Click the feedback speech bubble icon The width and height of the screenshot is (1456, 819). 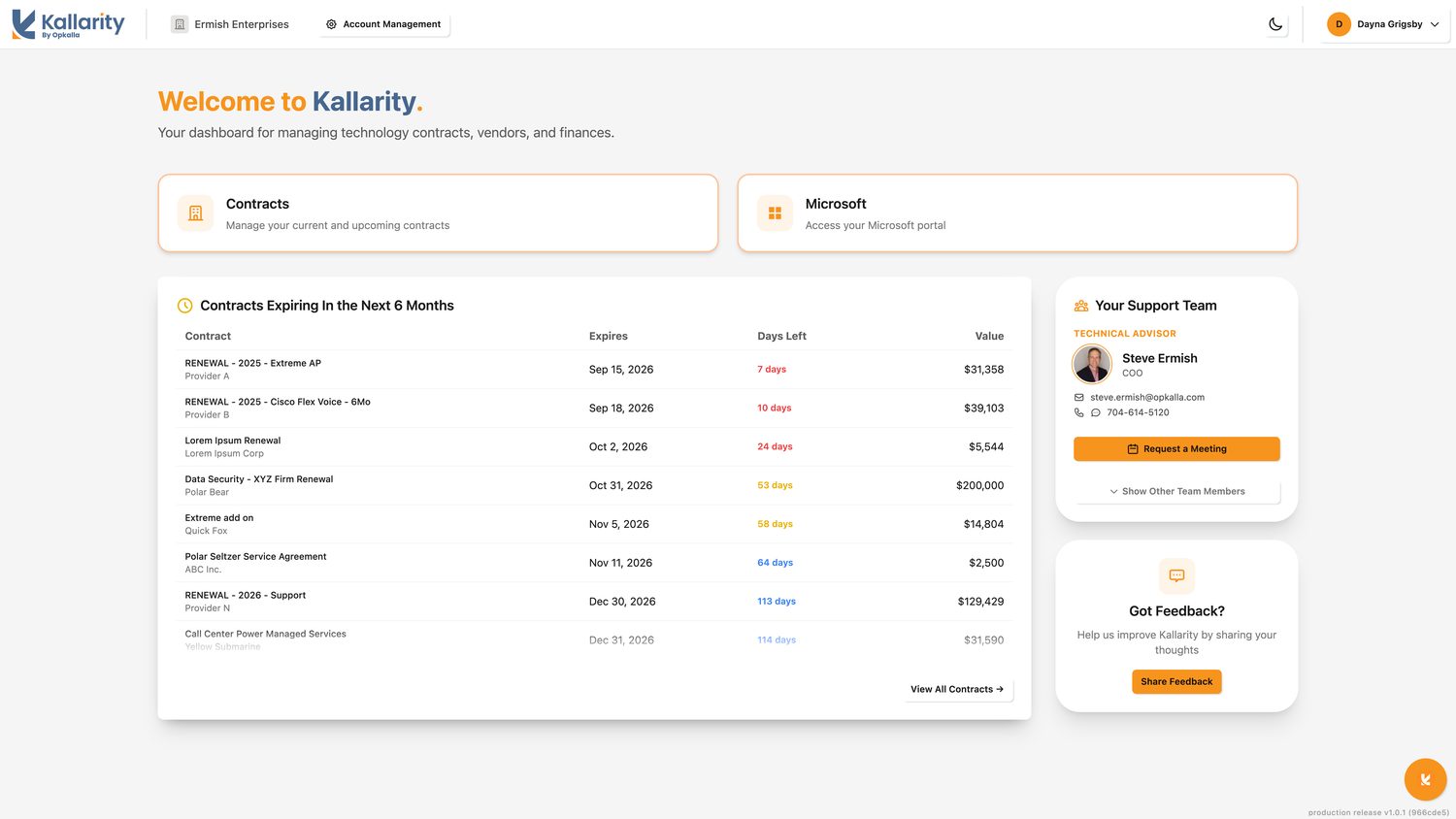(1176, 575)
